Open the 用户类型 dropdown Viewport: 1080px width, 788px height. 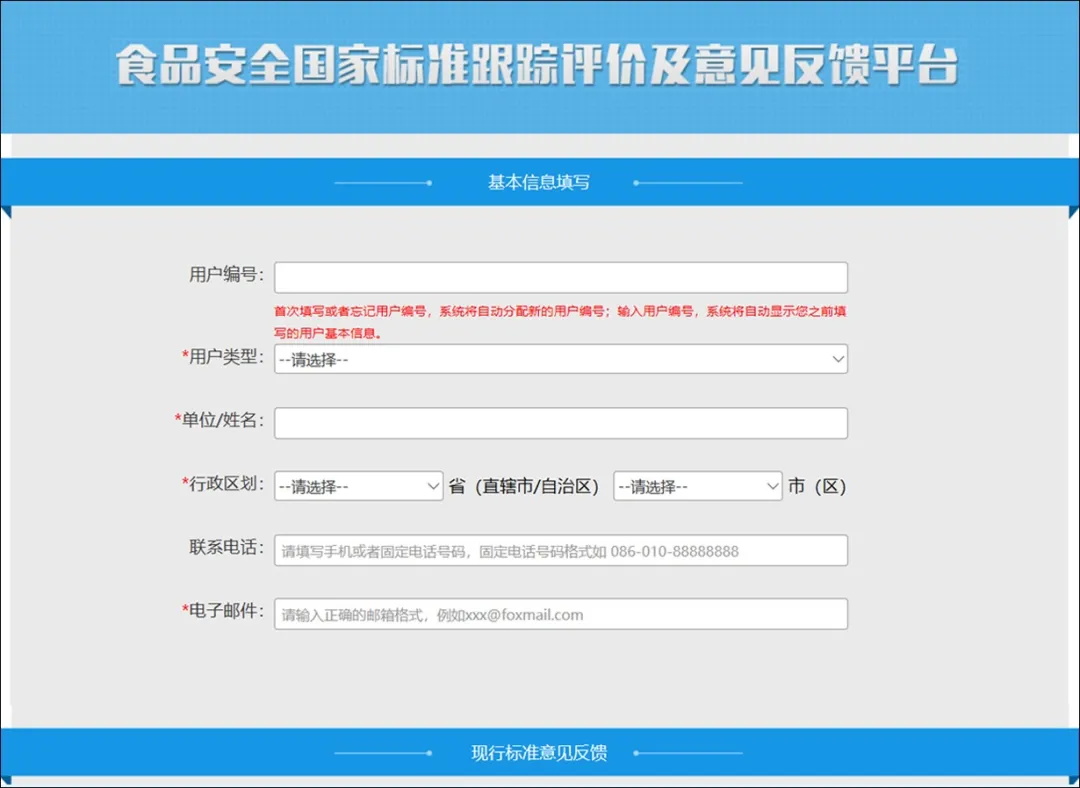560,359
